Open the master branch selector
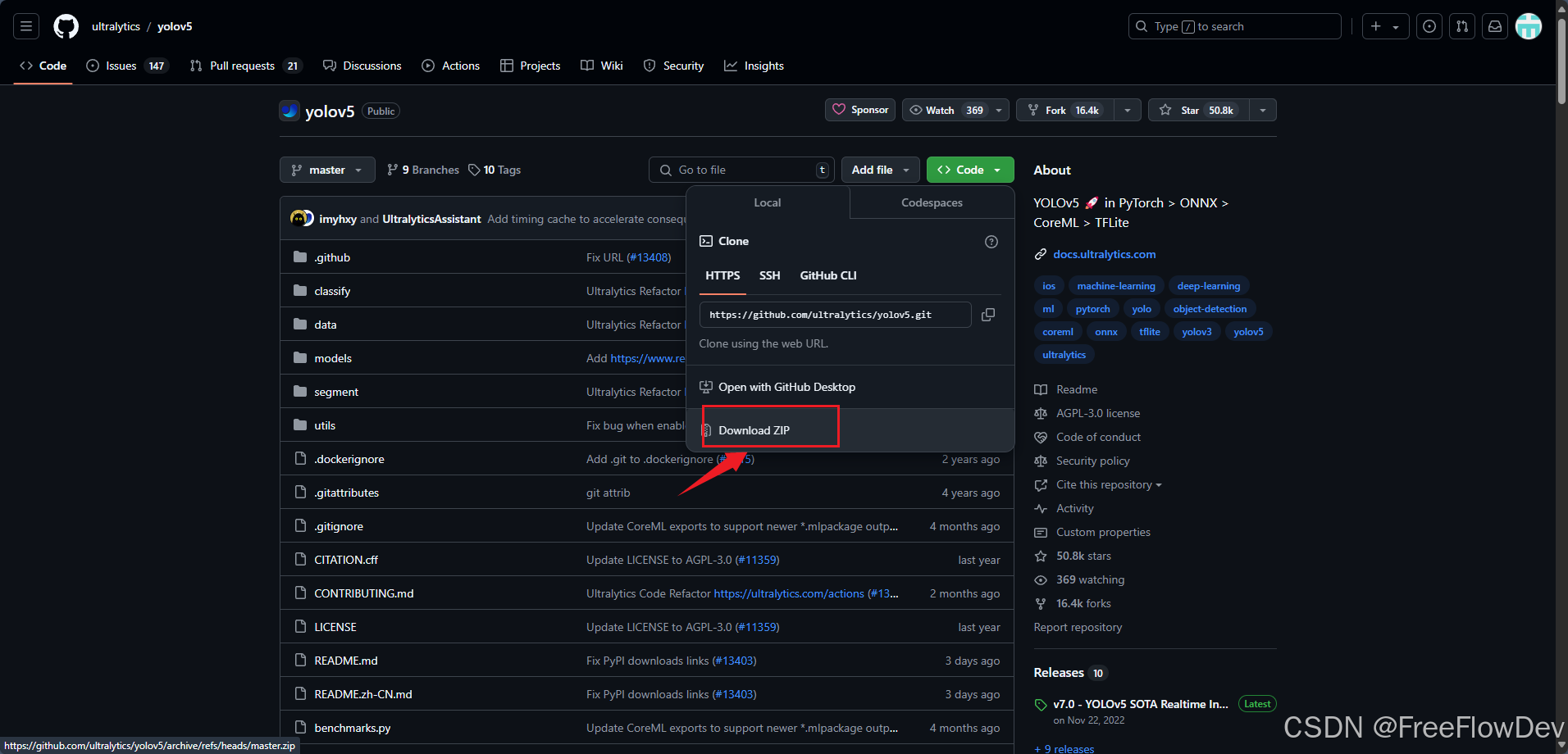Image resolution: width=1568 pixels, height=754 pixels. (x=327, y=170)
